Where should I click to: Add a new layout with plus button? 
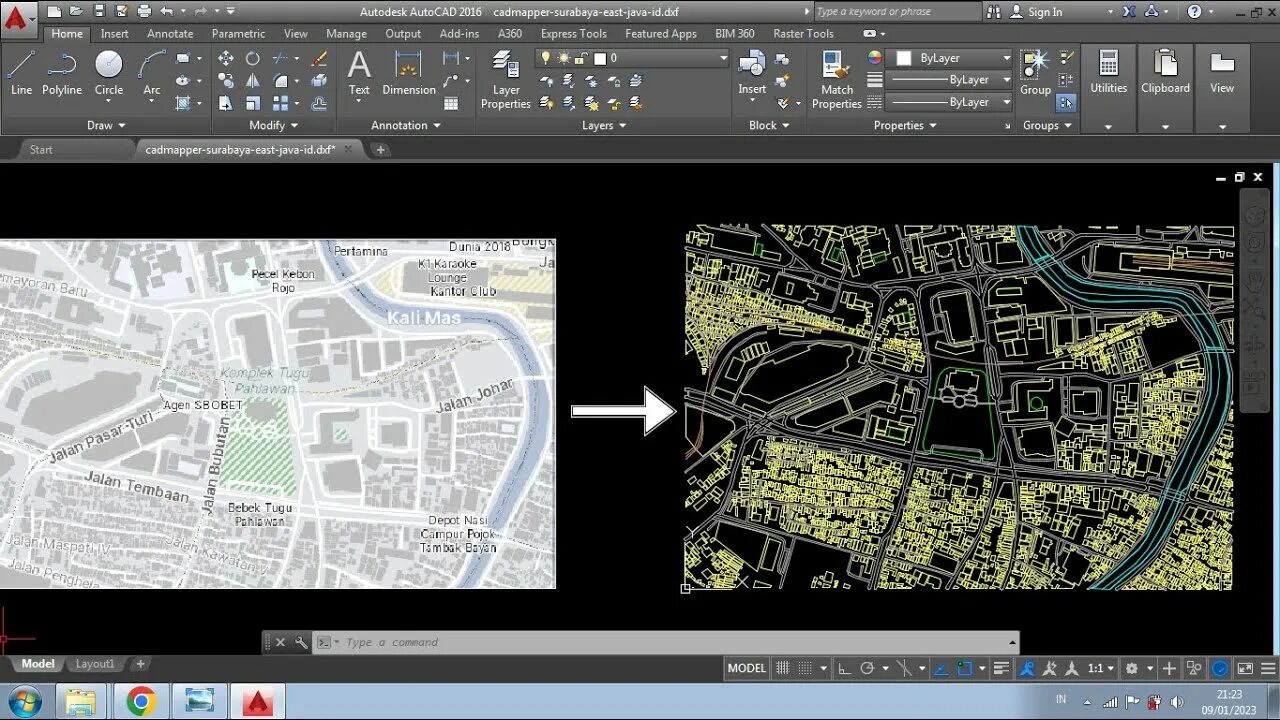coord(141,663)
